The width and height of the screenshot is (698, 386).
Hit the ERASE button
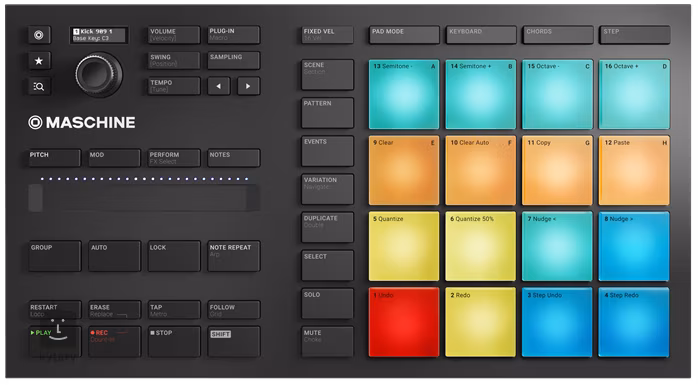tap(114, 310)
